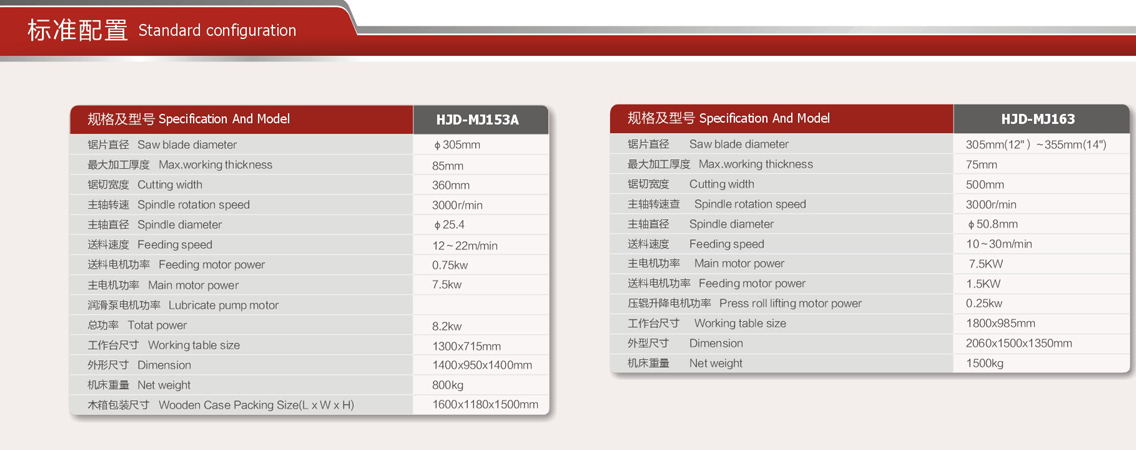The width and height of the screenshot is (1136, 450).
Task: Click the '2060x1500x1350mm' dimension value
Action: click(1019, 343)
